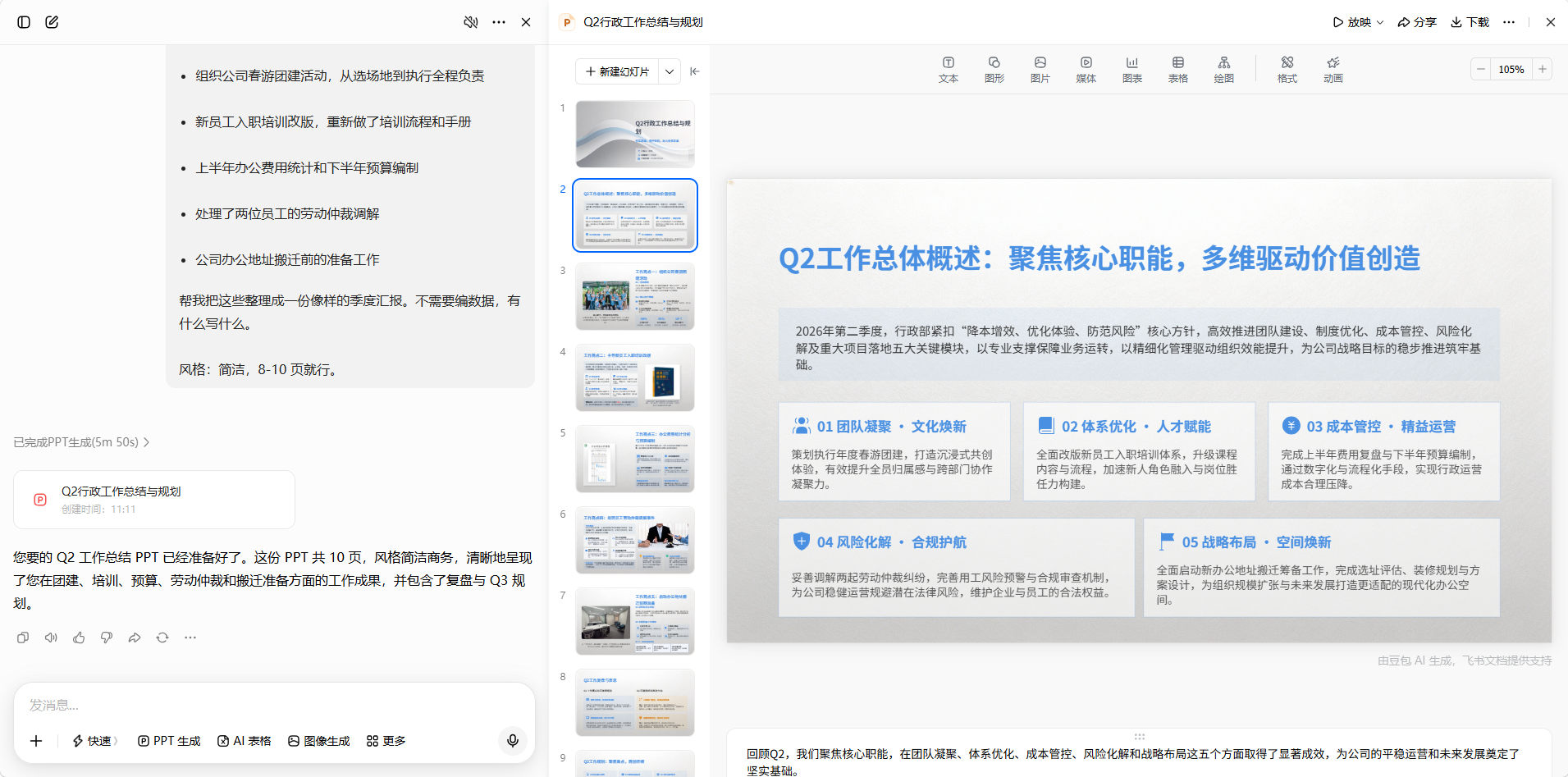Close the chat panel
Screen dimensions: 1568x777
coord(526,22)
